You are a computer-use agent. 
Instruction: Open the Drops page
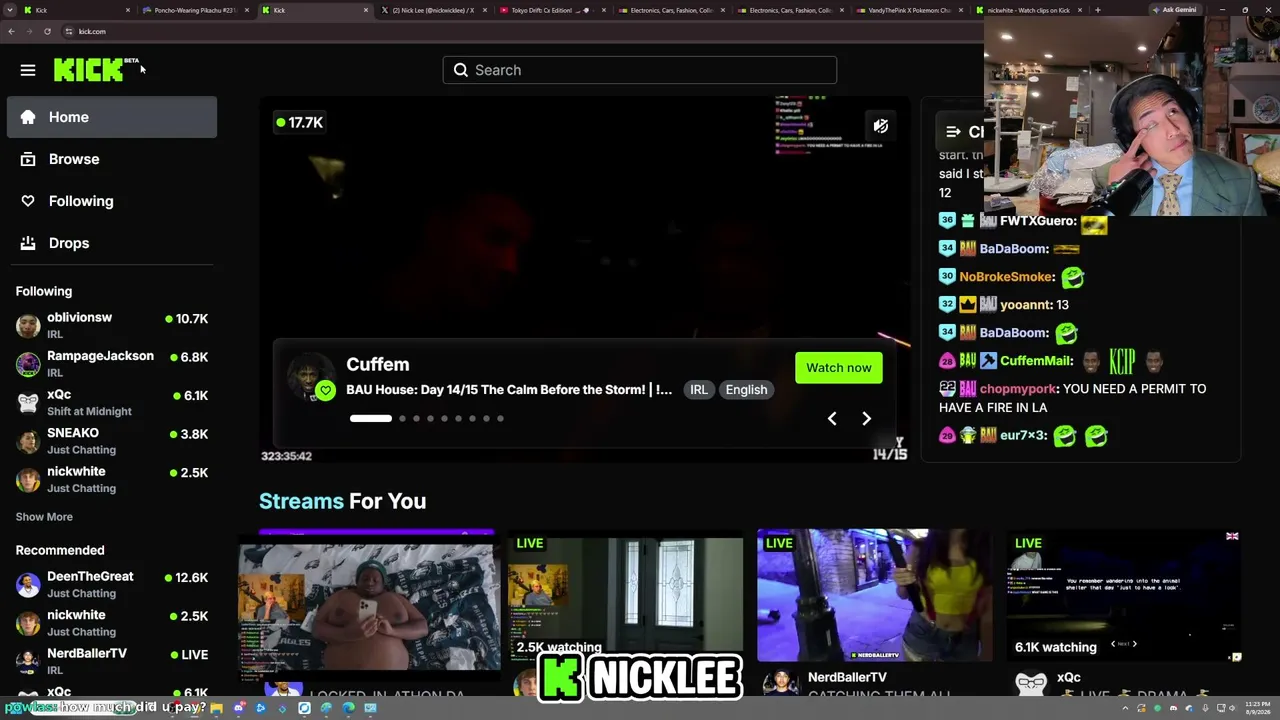coord(112,243)
